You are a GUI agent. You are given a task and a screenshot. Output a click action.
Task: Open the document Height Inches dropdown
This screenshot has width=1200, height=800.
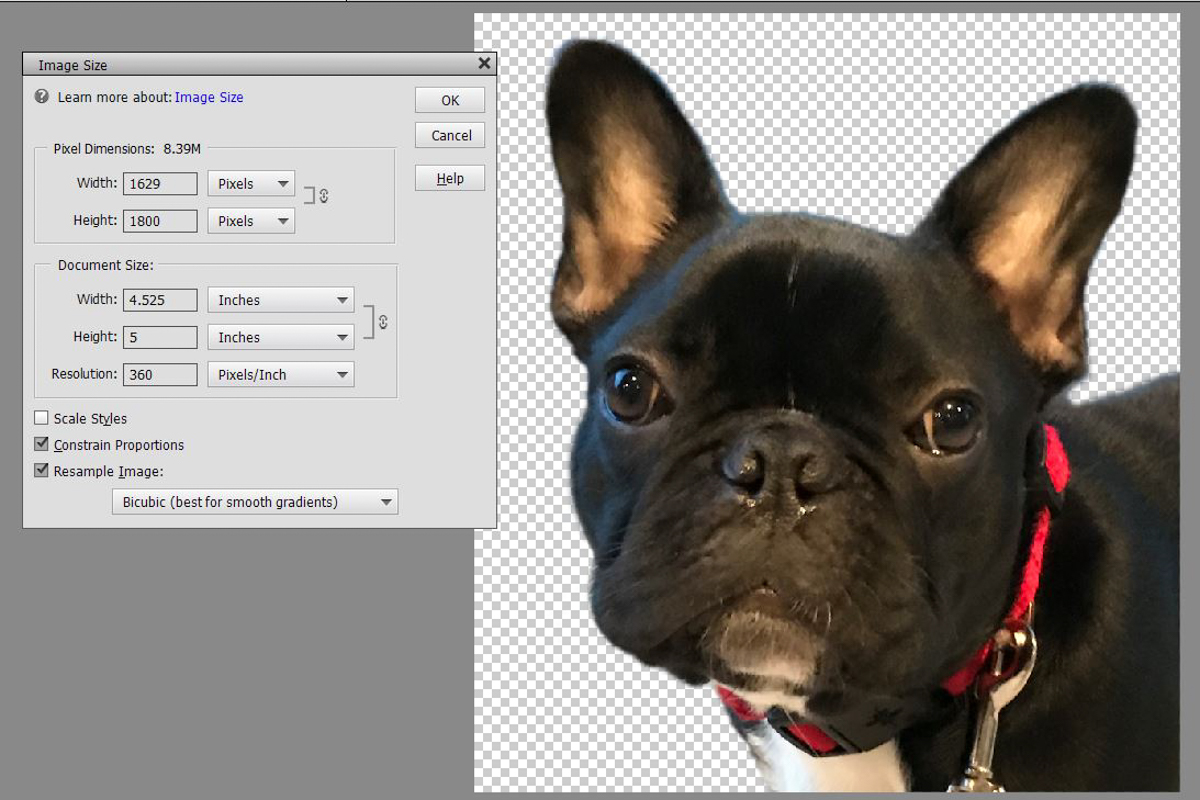[x=281, y=337]
